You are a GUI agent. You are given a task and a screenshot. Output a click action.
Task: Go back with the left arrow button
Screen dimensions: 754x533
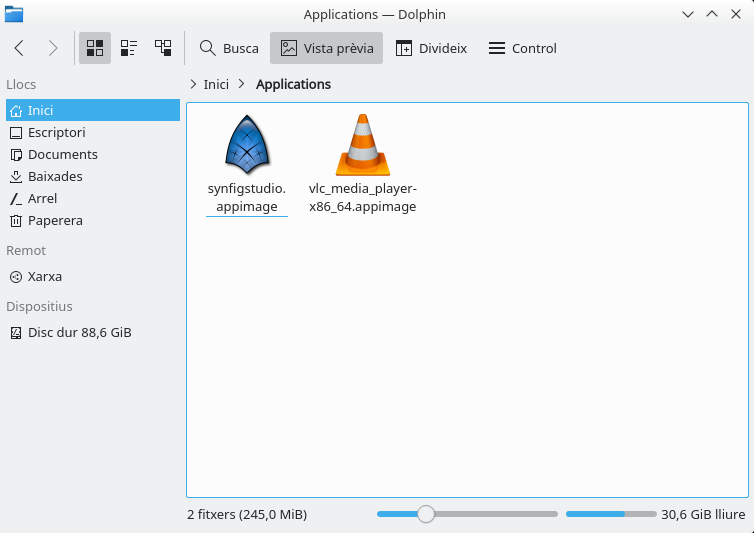pos(19,48)
